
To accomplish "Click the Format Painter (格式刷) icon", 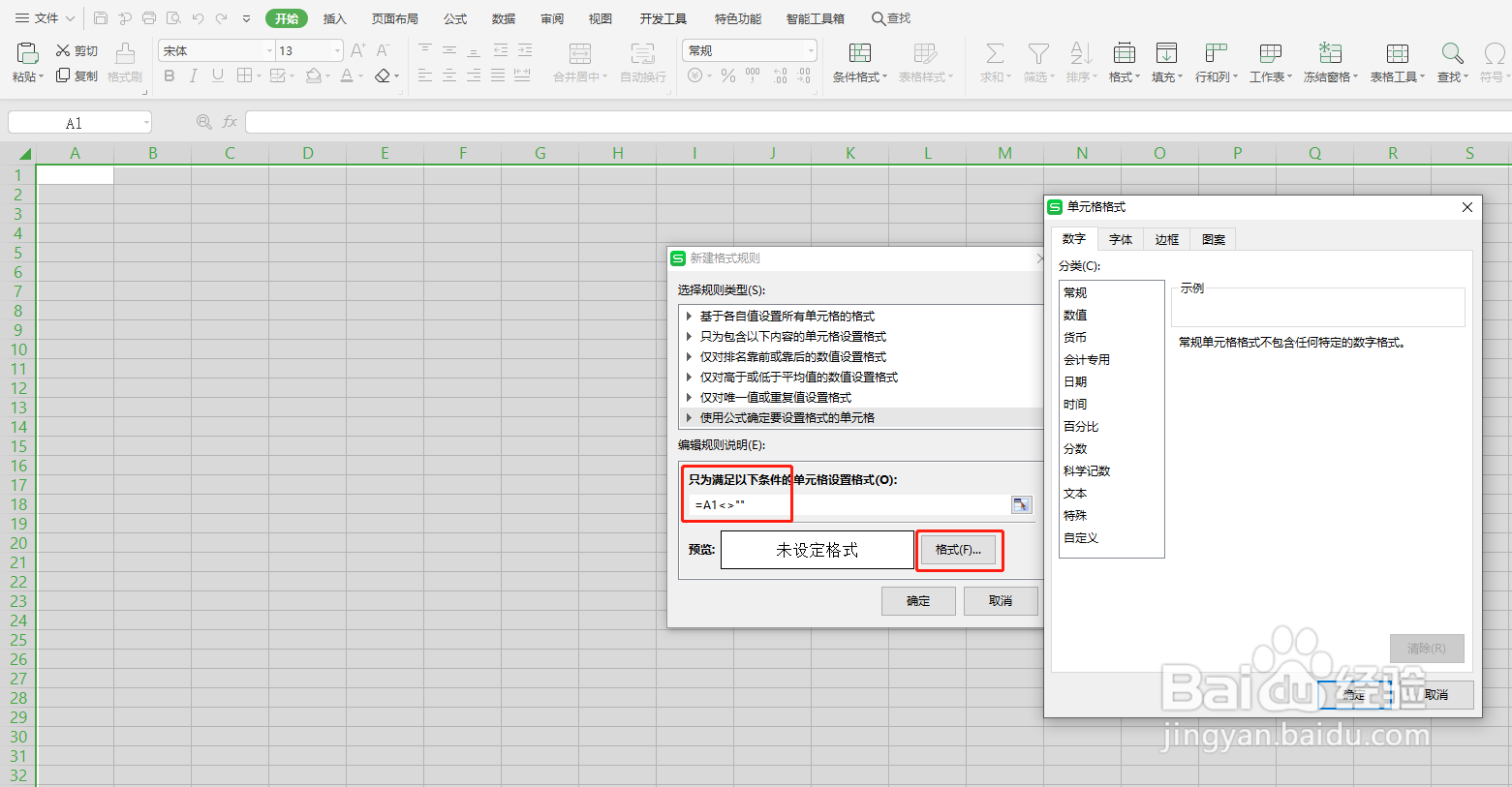I will tap(125, 53).
